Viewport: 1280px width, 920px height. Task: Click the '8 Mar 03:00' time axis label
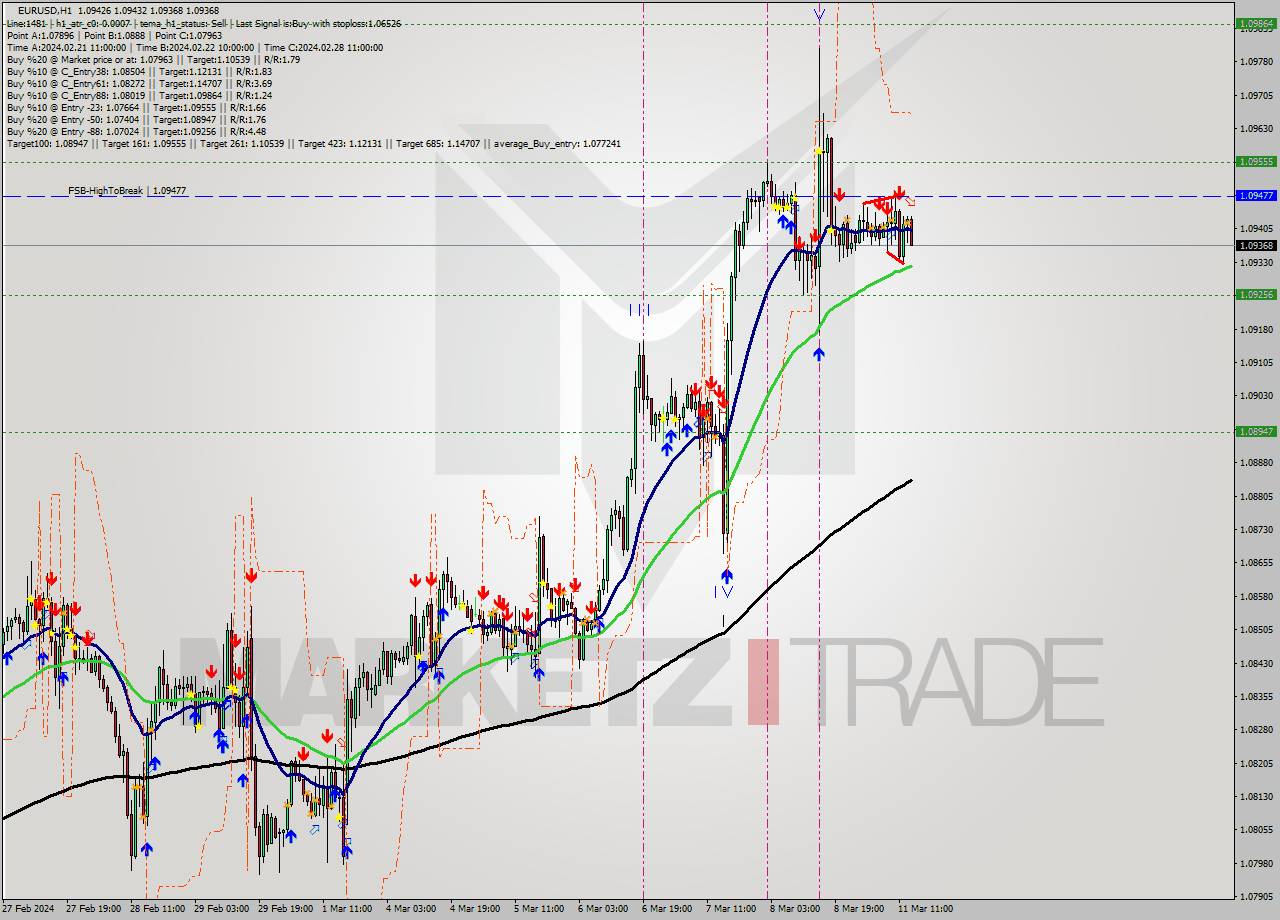(794, 909)
